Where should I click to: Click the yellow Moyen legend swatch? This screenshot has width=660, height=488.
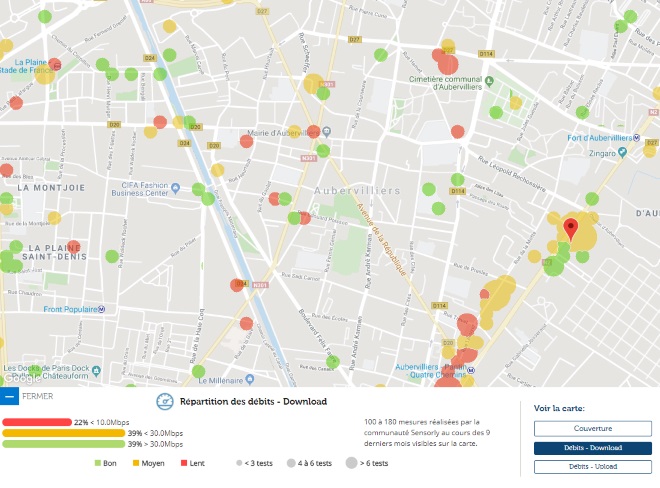[137, 463]
